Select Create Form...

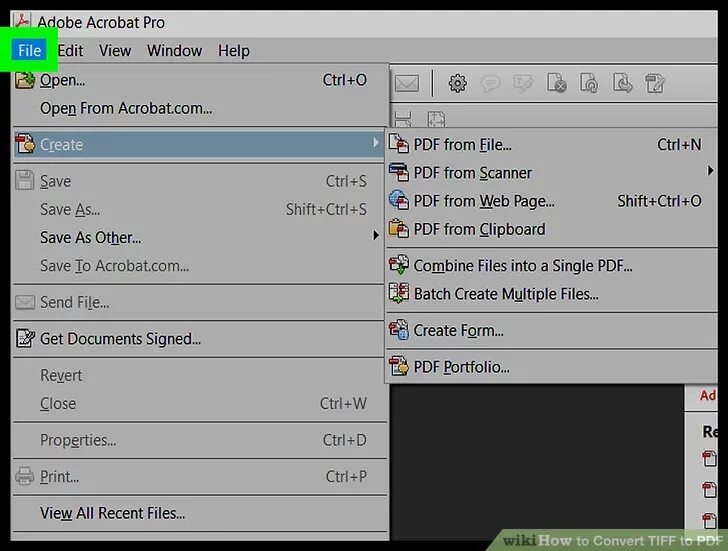point(552,331)
